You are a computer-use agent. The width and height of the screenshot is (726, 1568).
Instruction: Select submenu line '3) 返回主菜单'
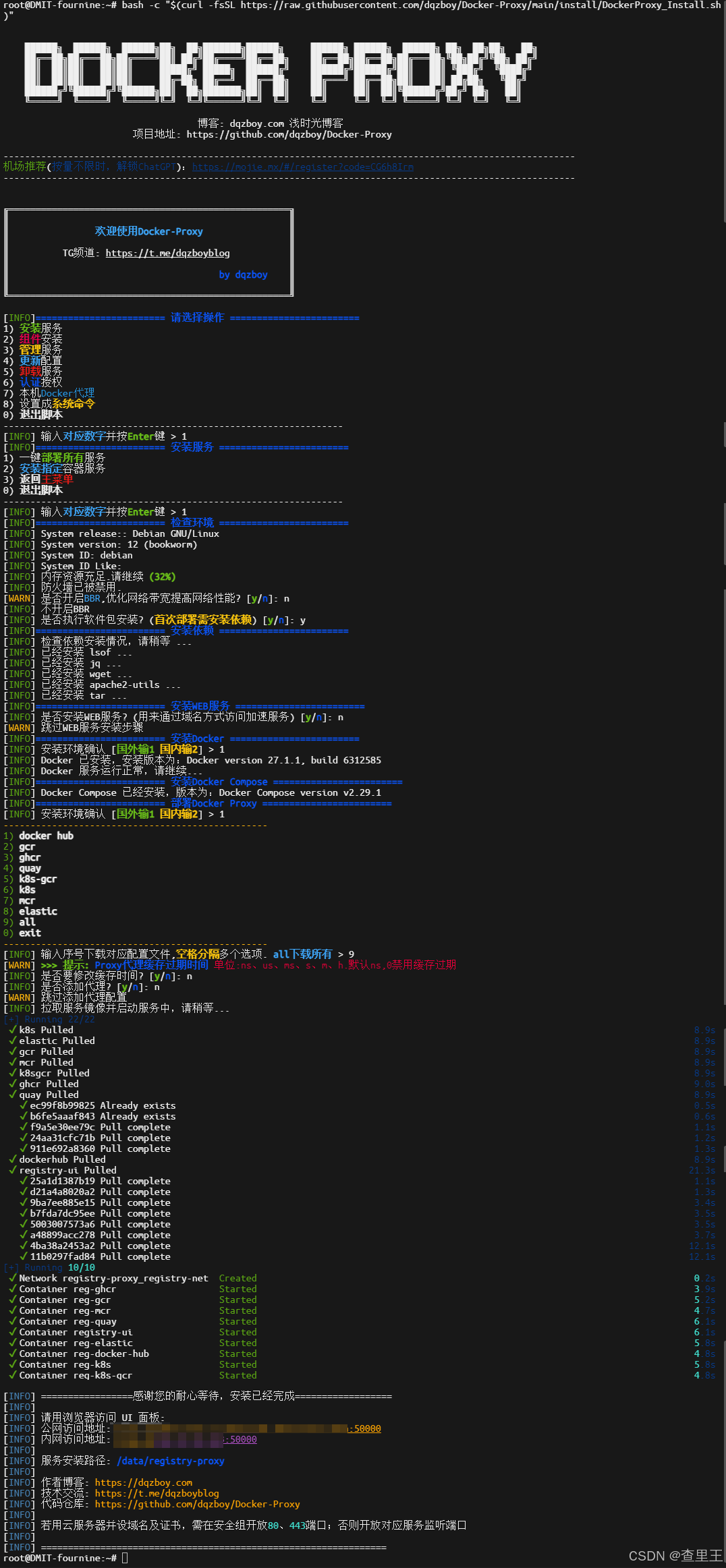[x=38, y=480]
